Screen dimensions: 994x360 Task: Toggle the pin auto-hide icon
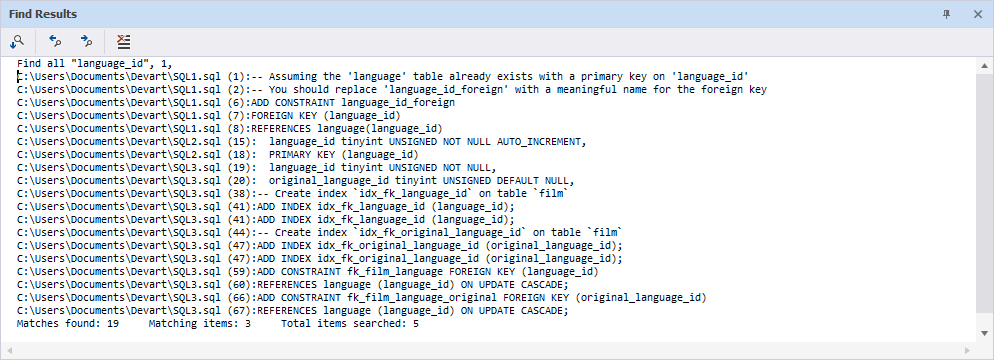coord(947,14)
